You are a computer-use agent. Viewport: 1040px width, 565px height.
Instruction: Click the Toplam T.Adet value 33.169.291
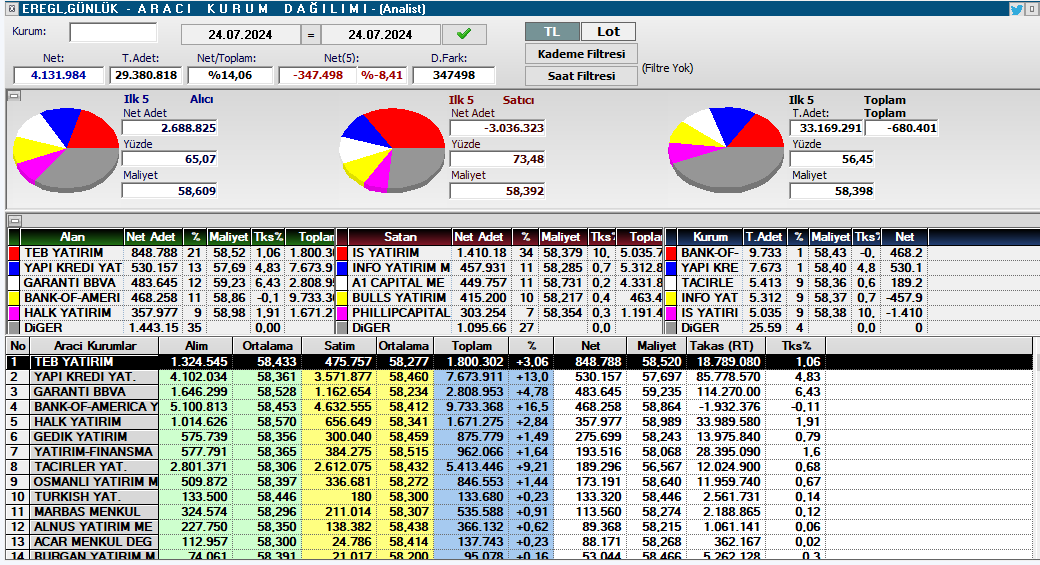click(x=827, y=128)
